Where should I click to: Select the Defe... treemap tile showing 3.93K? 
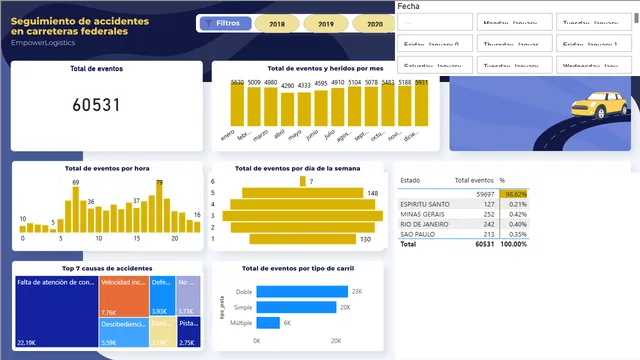(x=162, y=296)
